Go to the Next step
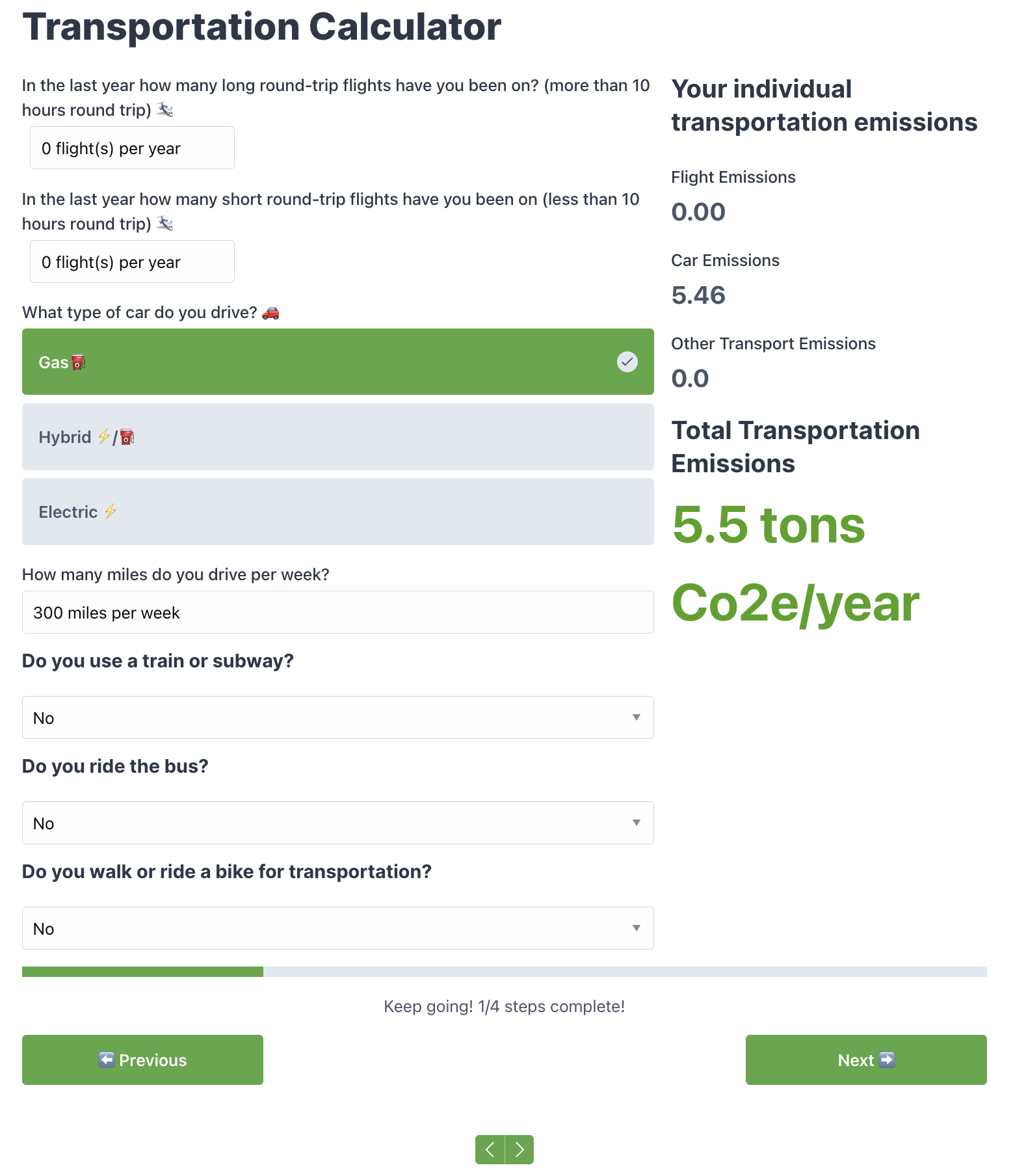 click(865, 1060)
